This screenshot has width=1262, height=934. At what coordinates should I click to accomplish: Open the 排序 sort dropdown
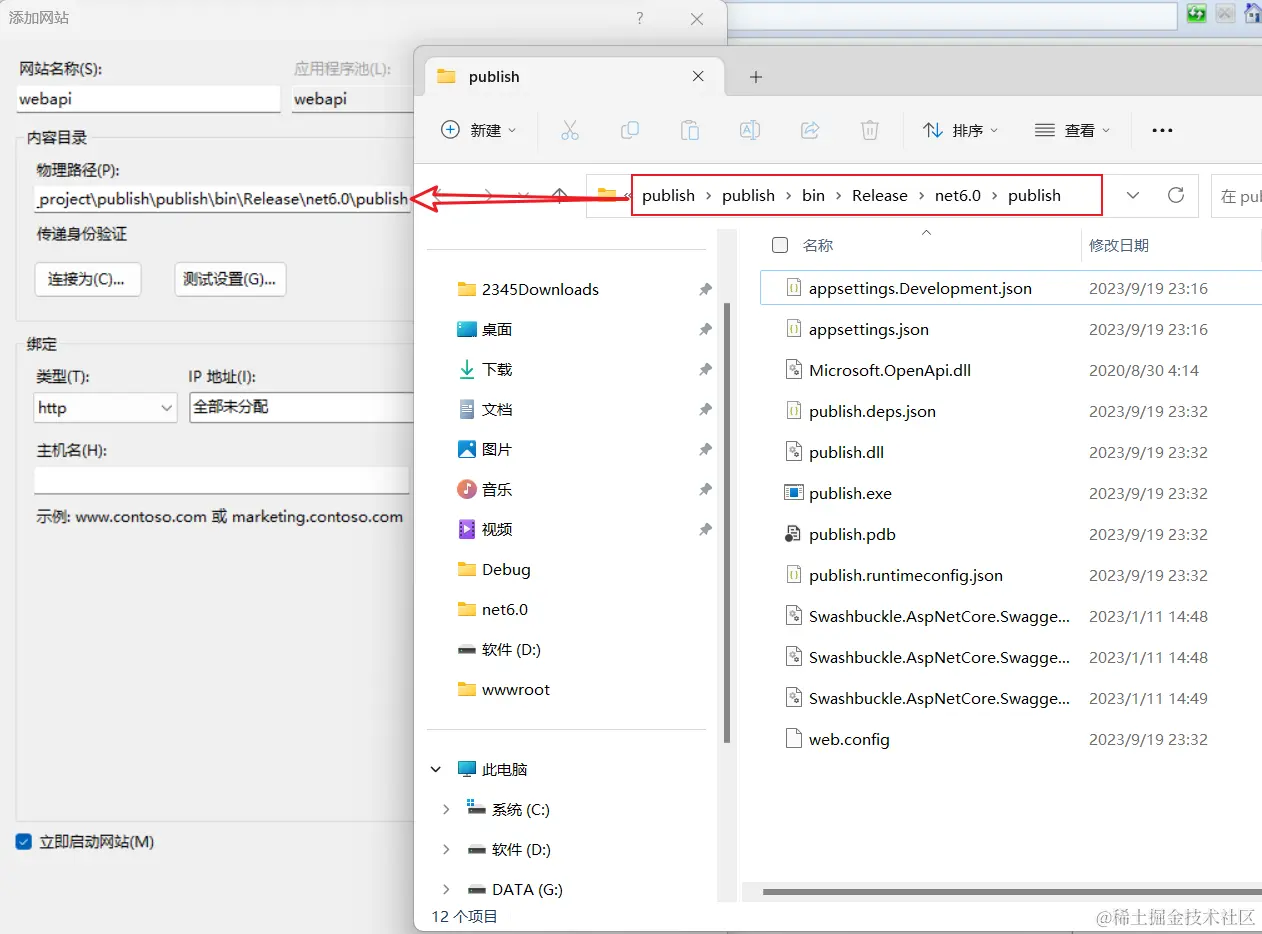(960, 130)
